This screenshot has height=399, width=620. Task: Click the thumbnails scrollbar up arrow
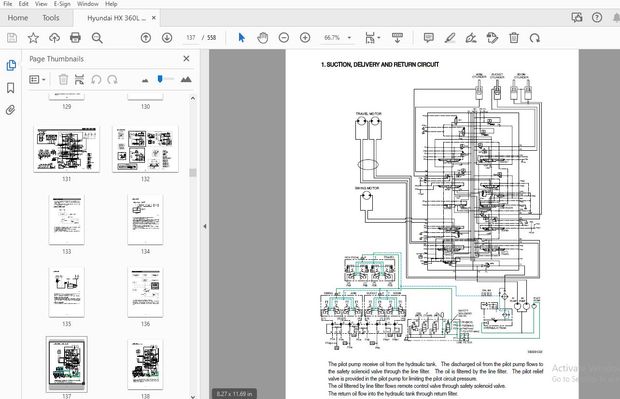point(193,98)
